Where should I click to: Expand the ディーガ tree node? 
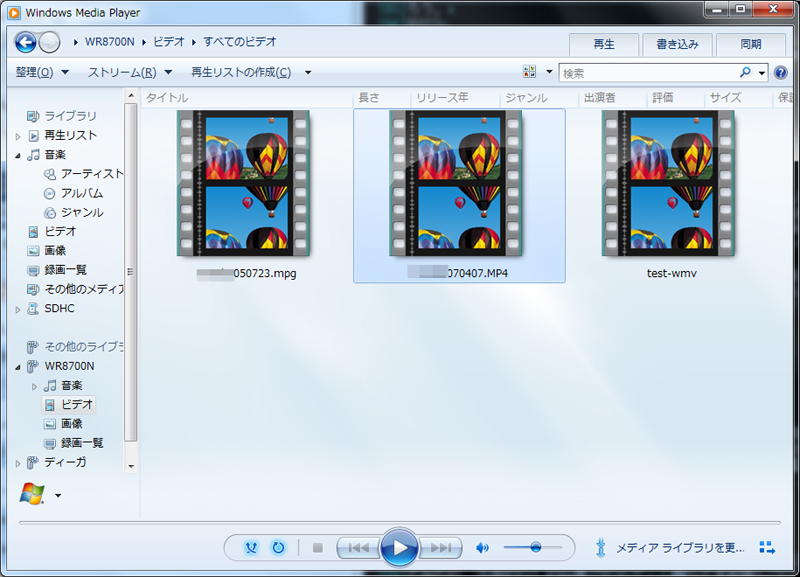[18, 463]
